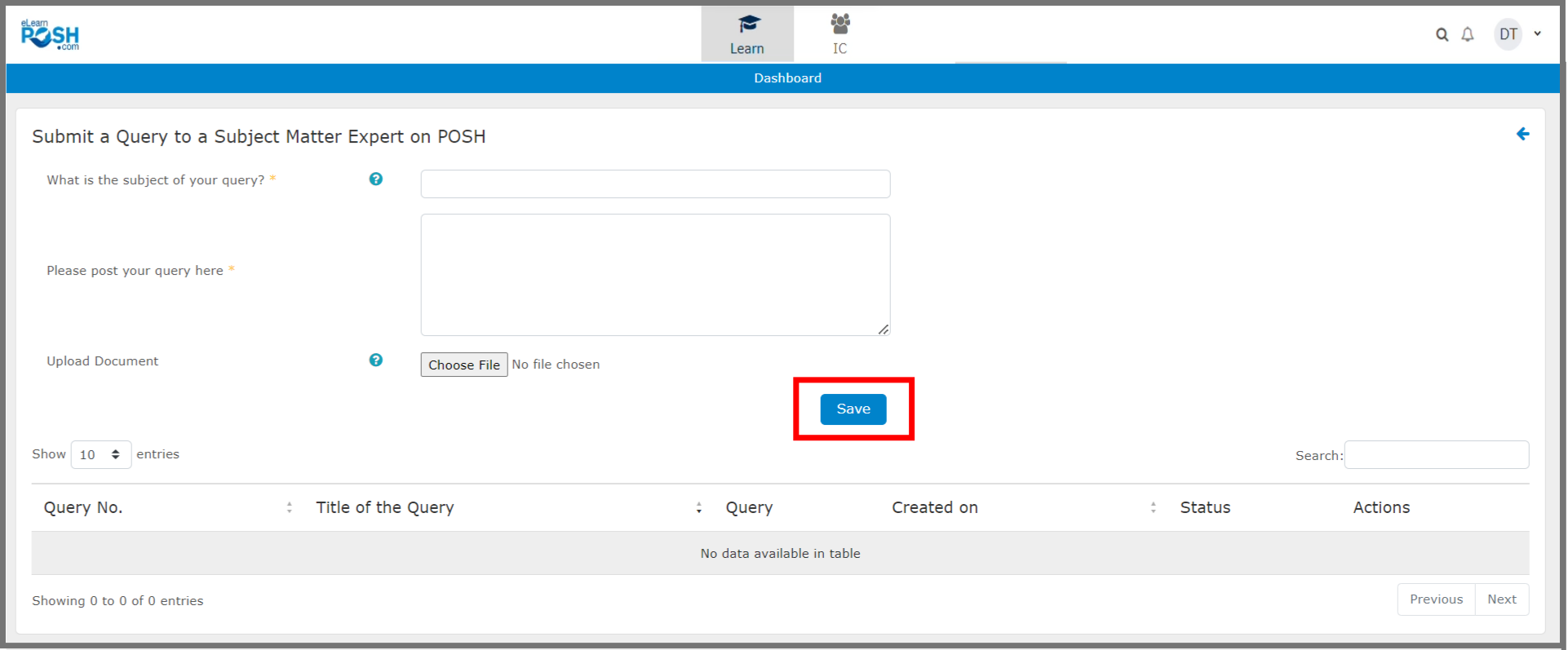Sort by Created on column

click(x=1153, y=508)
